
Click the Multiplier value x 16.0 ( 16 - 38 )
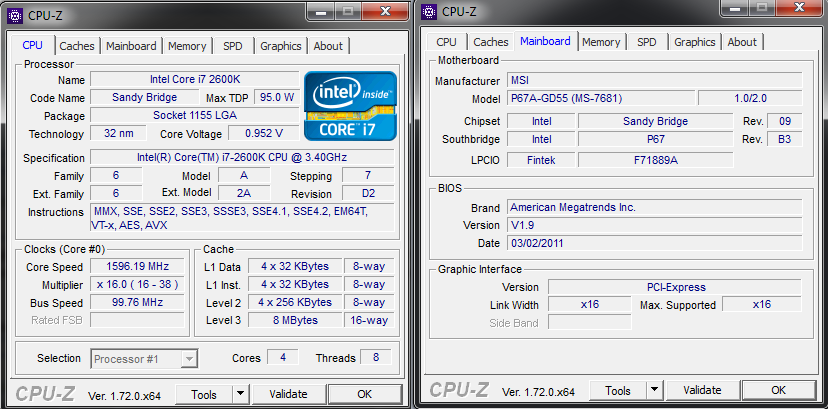coord(137,284)
